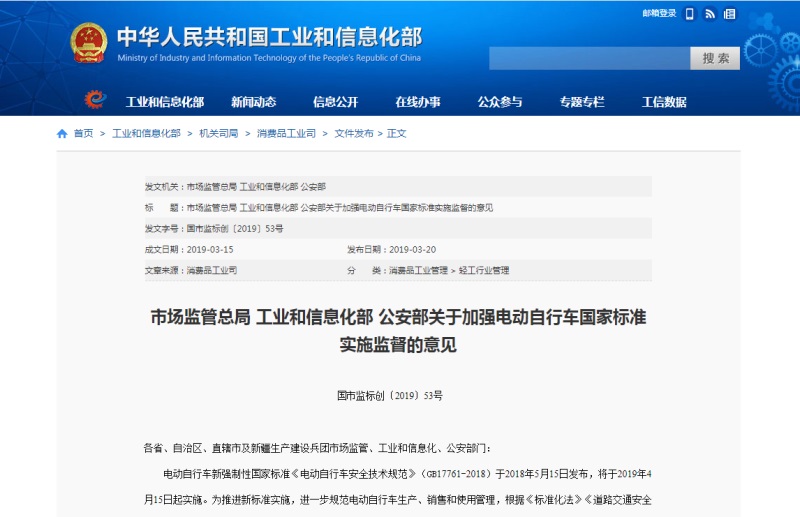Open the mobile version phone icon
This screenshot has width=800, height=517.
689,14
